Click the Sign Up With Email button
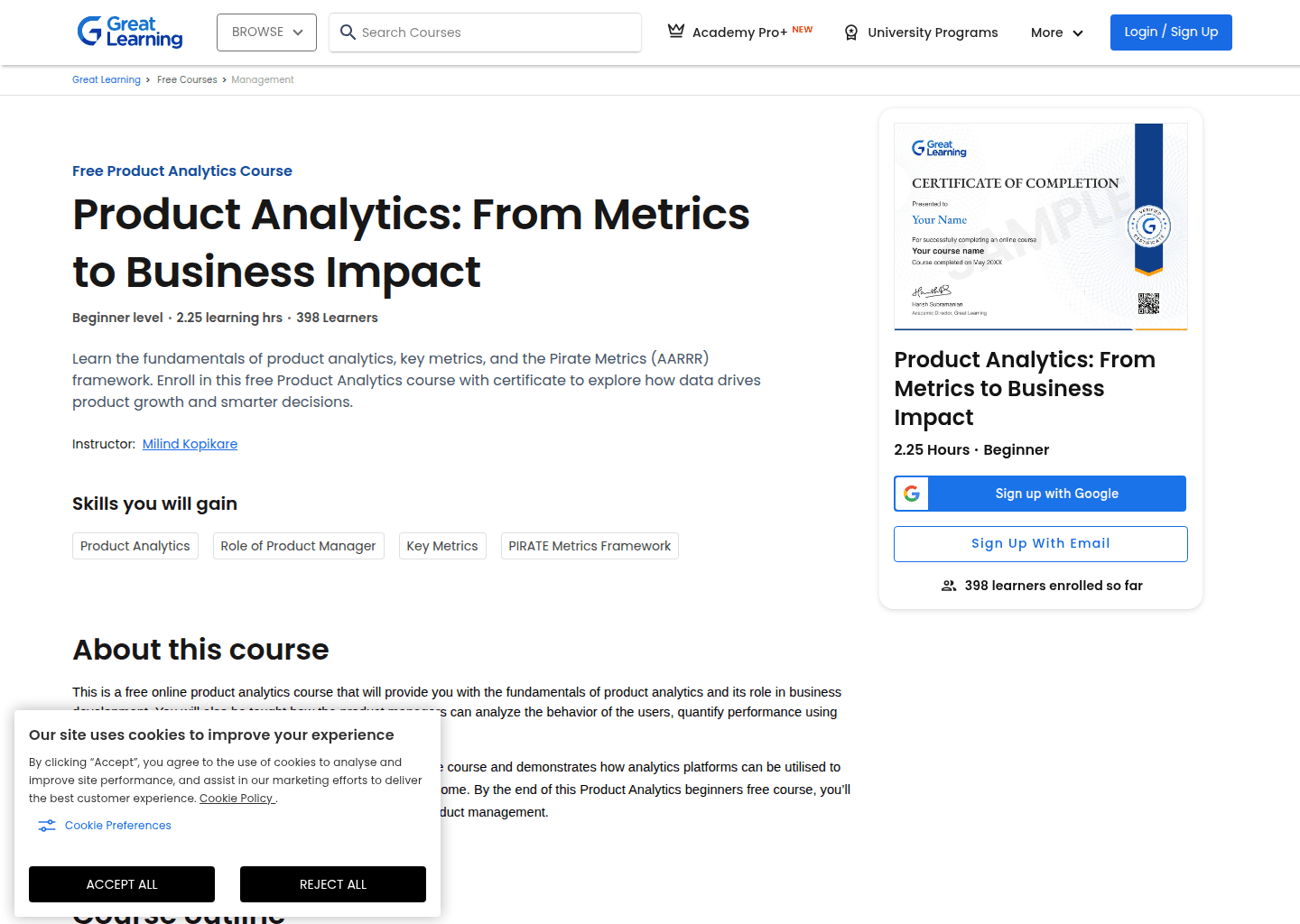Image resolution: width=1300 pixels, height=924 pixels. coord(1040,543)
